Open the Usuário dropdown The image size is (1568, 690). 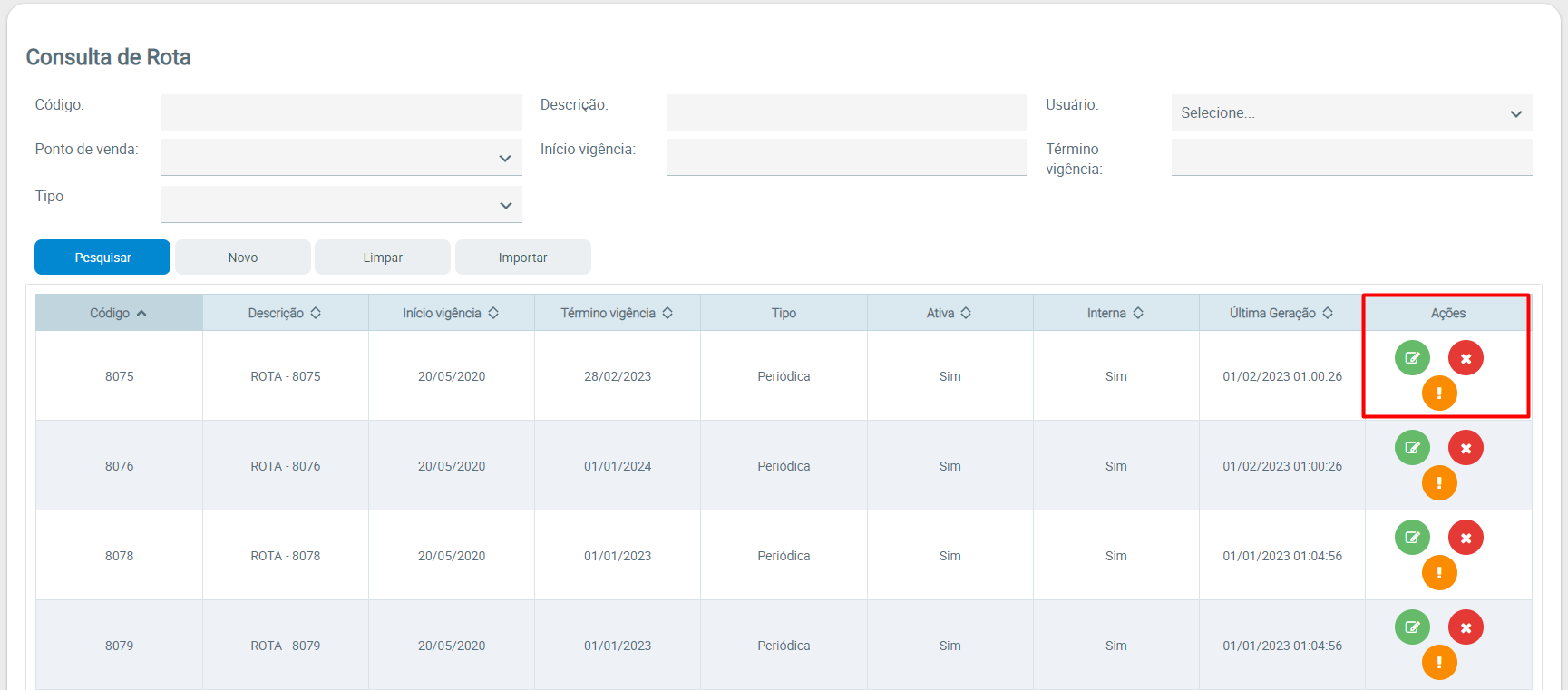pos(1351,113)
